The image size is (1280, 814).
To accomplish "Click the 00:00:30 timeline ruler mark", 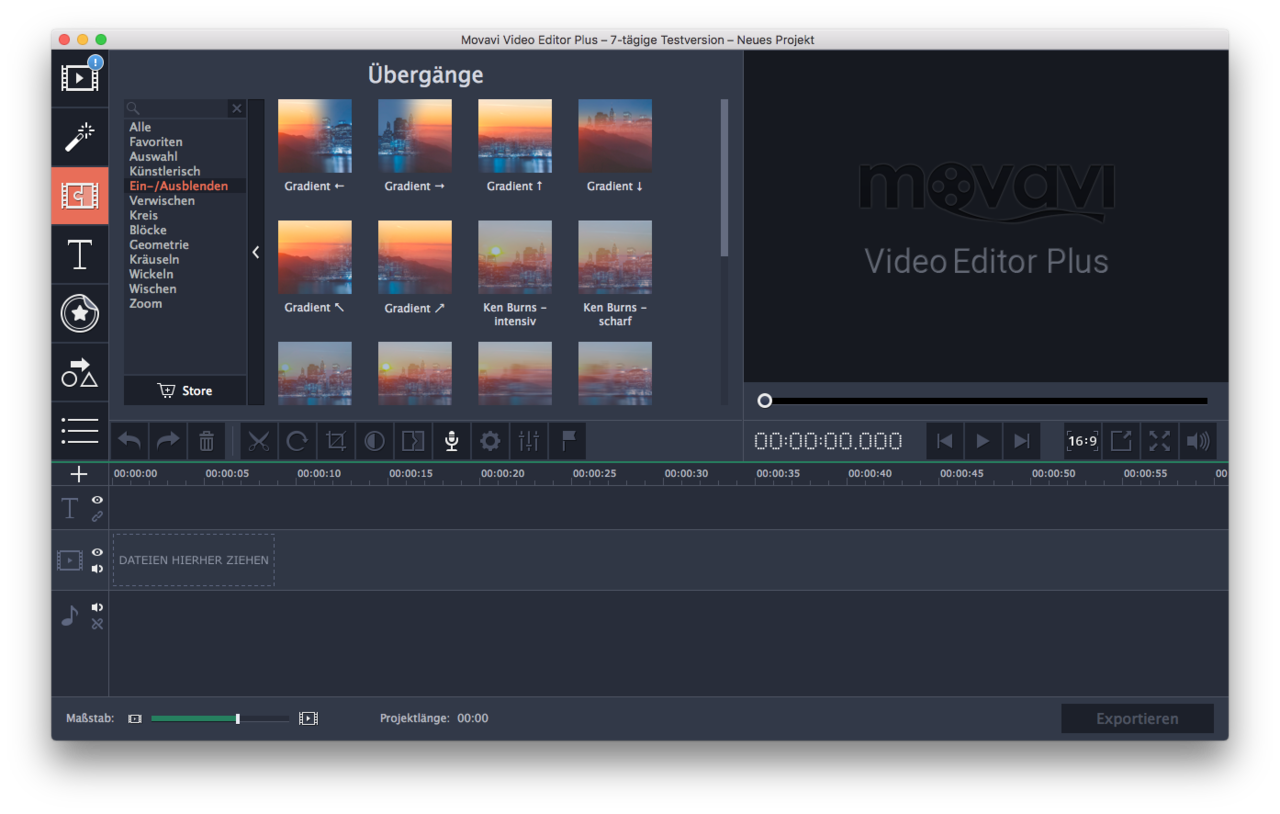I will [x=686, y=474].
